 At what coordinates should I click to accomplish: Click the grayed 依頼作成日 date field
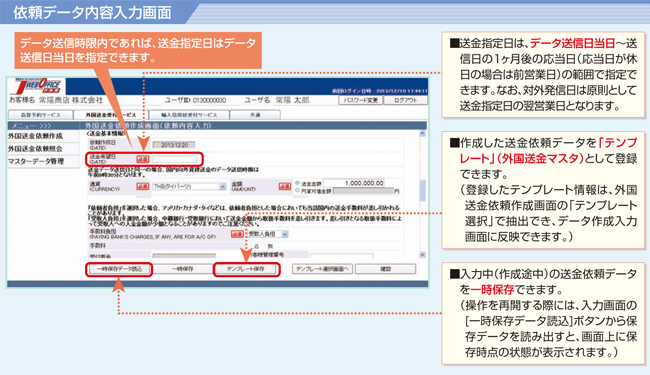point(174,145)
